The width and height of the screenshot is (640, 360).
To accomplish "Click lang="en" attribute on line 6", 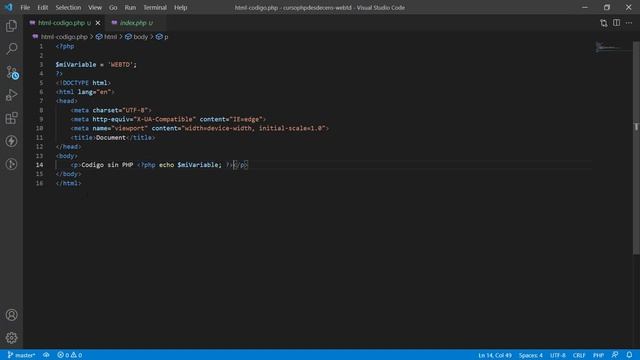I will pyautogui.click(x=94, y=92).
